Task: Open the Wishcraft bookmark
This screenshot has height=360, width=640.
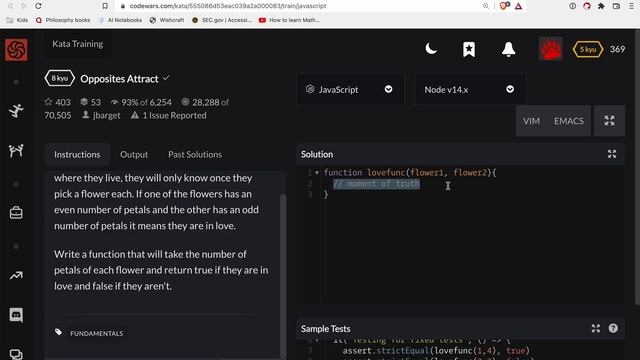Action: click(x=167, y=20)
